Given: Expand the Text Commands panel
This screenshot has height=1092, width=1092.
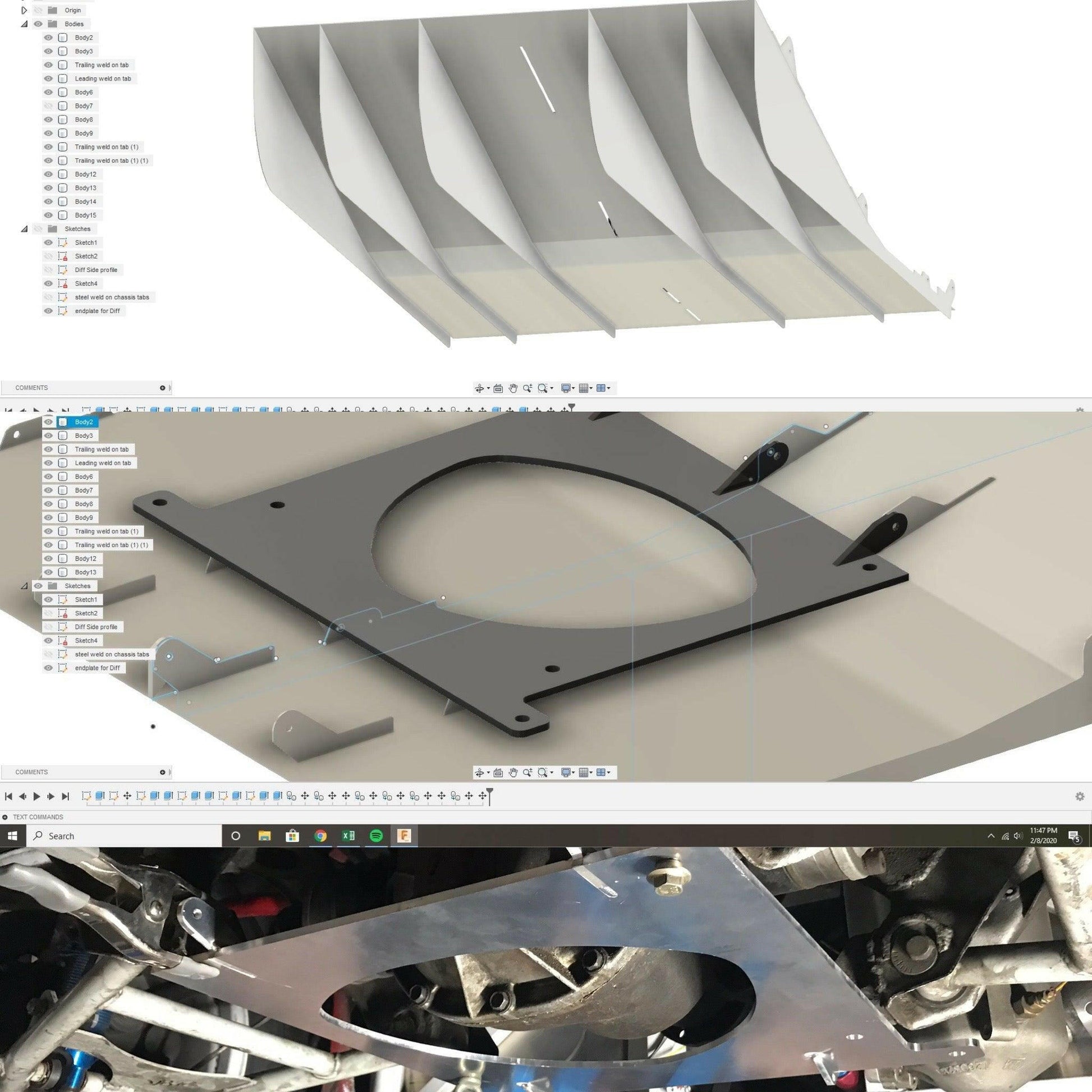Looking at the screenshot, I should [5, 816].
